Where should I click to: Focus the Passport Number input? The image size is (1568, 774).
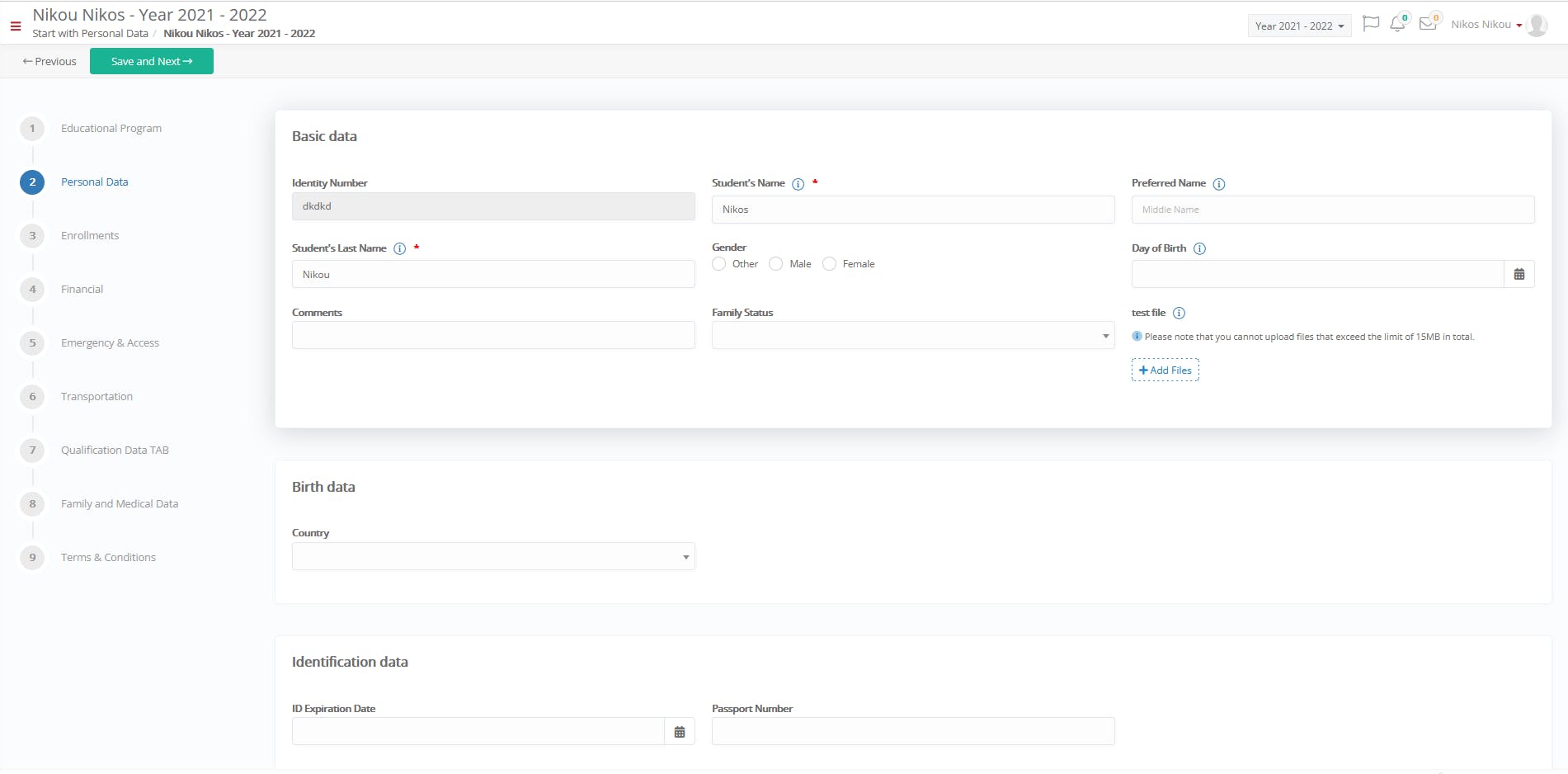pyautogui.click(x=913, y=731)
